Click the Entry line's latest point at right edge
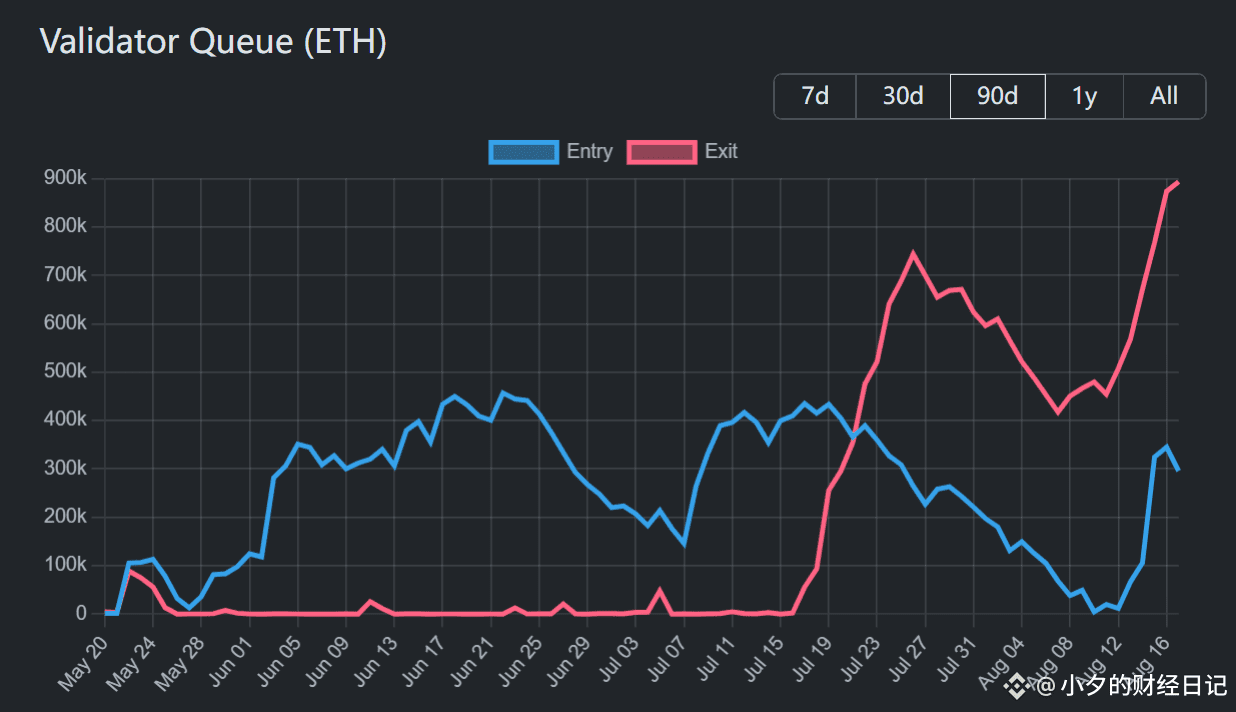The height and width of the screenshot is (712, 1236). pyautogui.click(x=1178, y=469)
